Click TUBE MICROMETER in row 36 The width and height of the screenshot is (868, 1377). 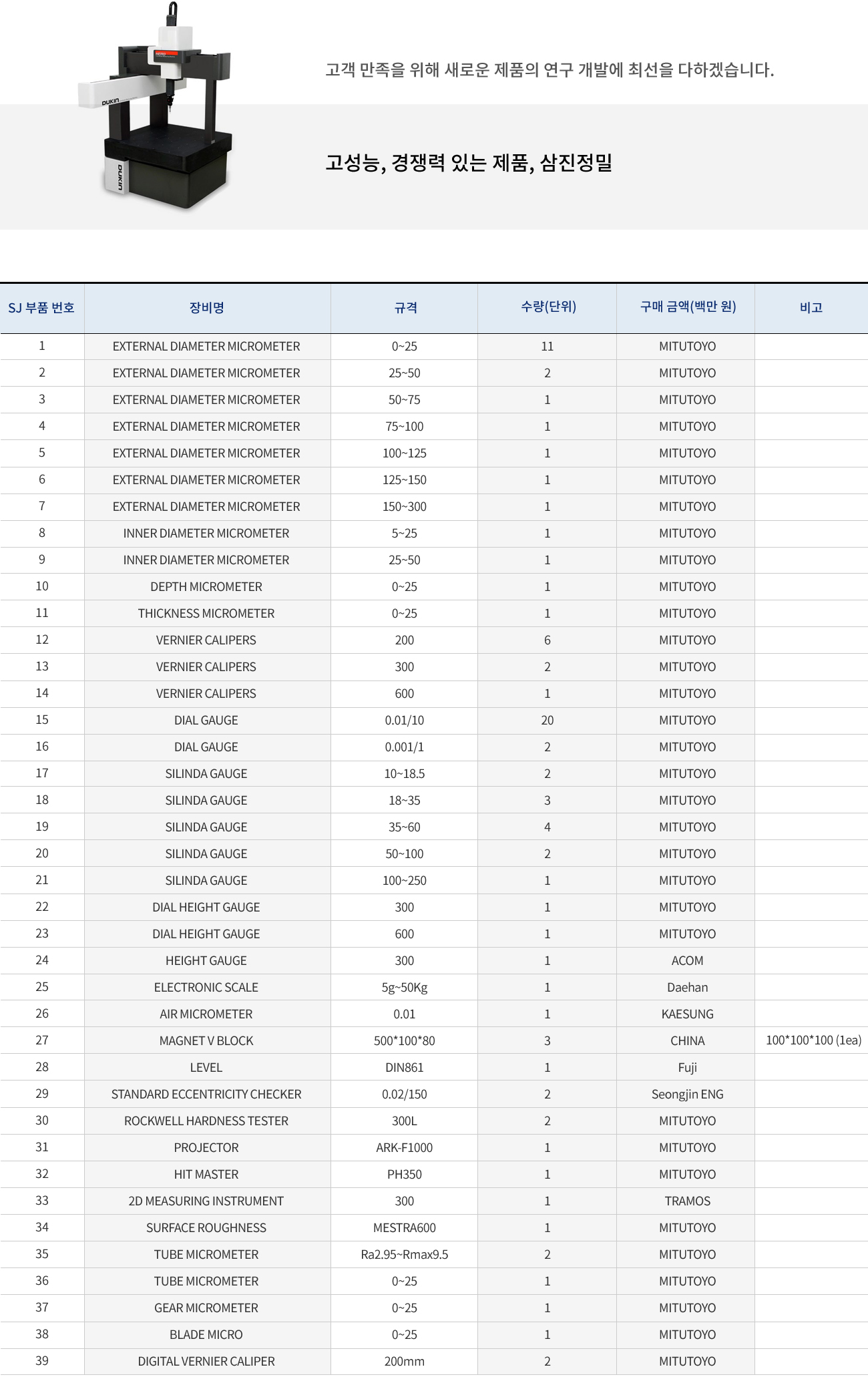click(x=206, y=1282)
